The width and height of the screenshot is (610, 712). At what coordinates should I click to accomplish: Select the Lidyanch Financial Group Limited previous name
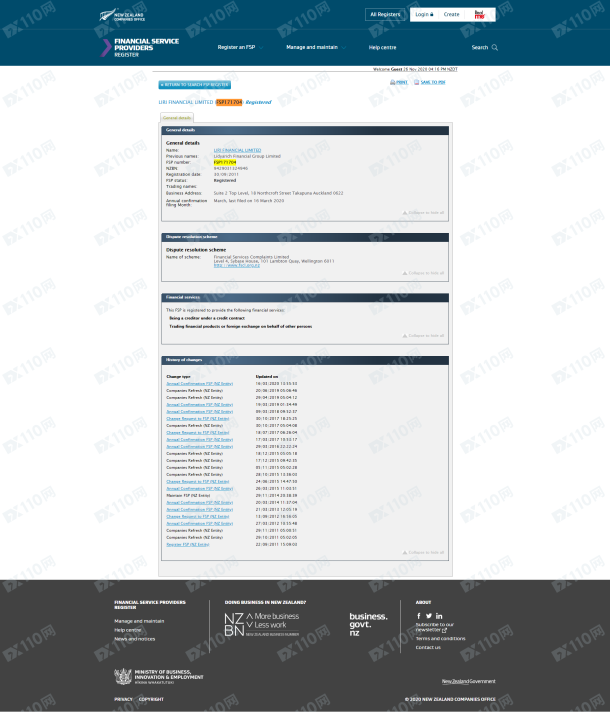[x=247, y=156]
